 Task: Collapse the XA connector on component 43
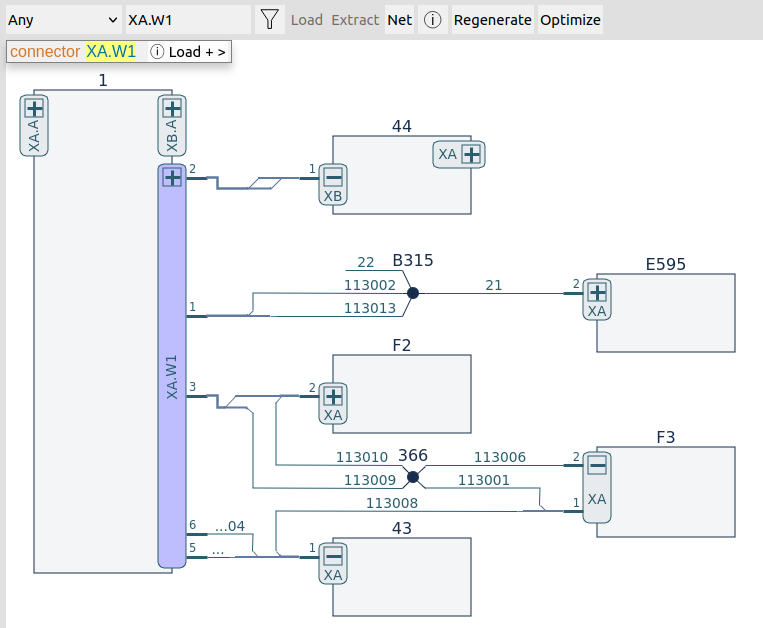[x=333, y=556]
